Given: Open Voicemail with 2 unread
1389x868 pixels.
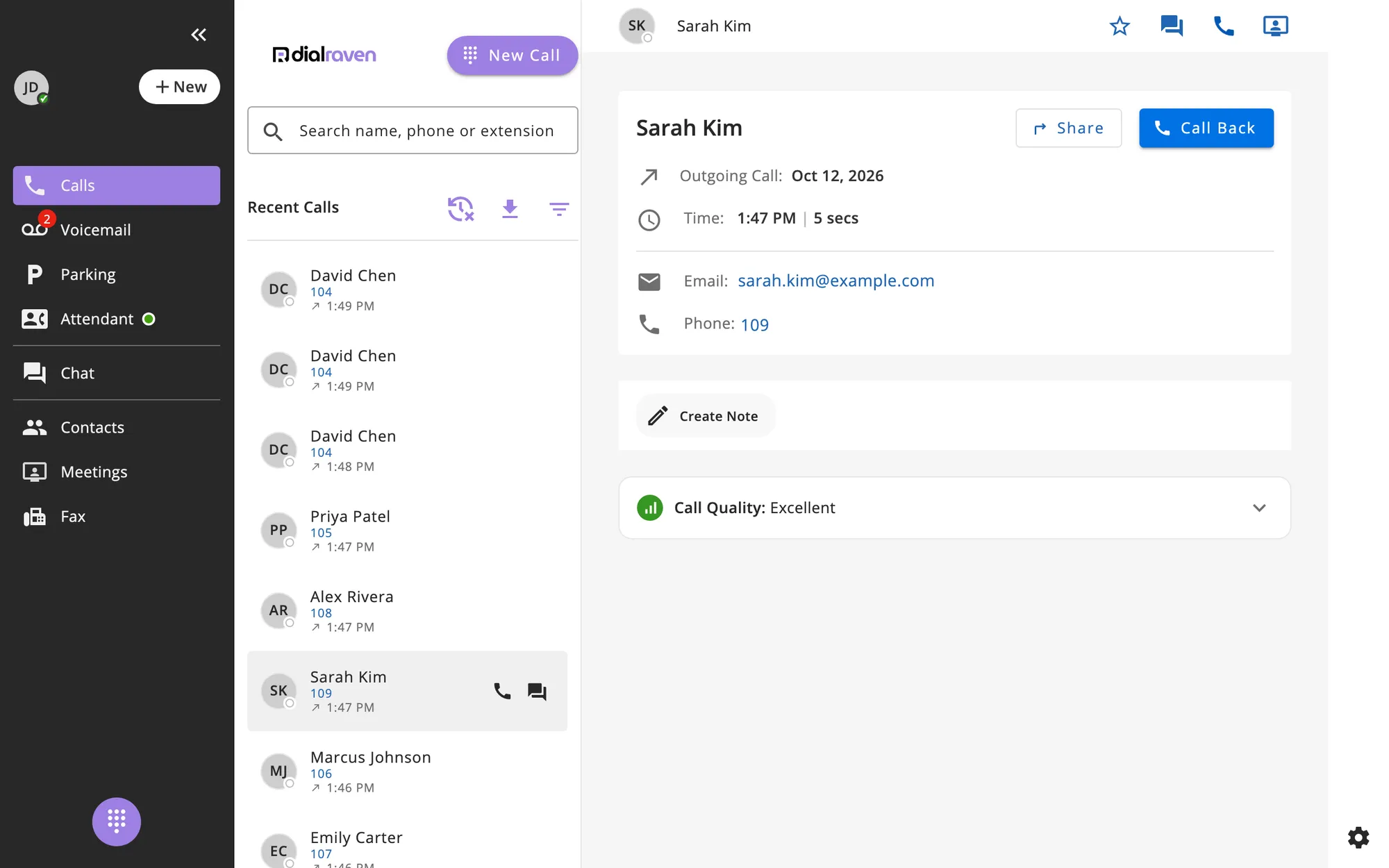Looking at the screenshot, I should (x=117, y=230).
